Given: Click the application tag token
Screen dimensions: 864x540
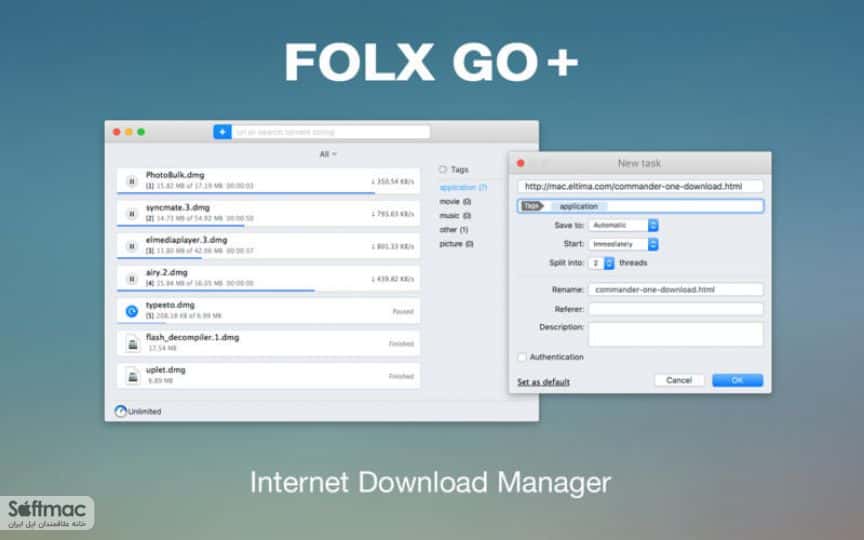Looking at the screenshot, I should click(579, 206).
